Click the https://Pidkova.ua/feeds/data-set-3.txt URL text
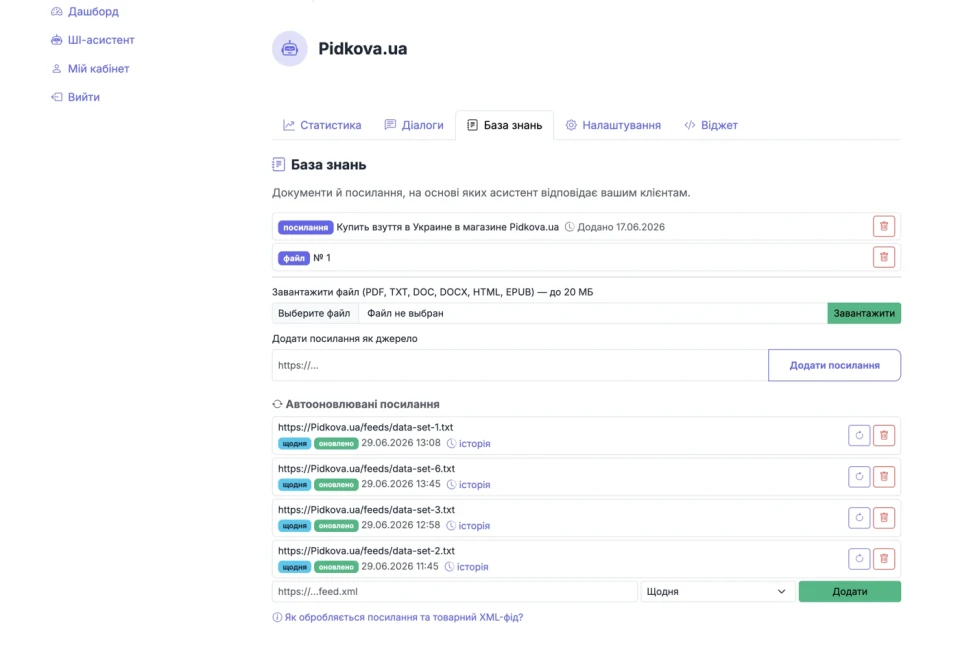Viewport: 960px width, 645px height. click(x=366, y=509)
